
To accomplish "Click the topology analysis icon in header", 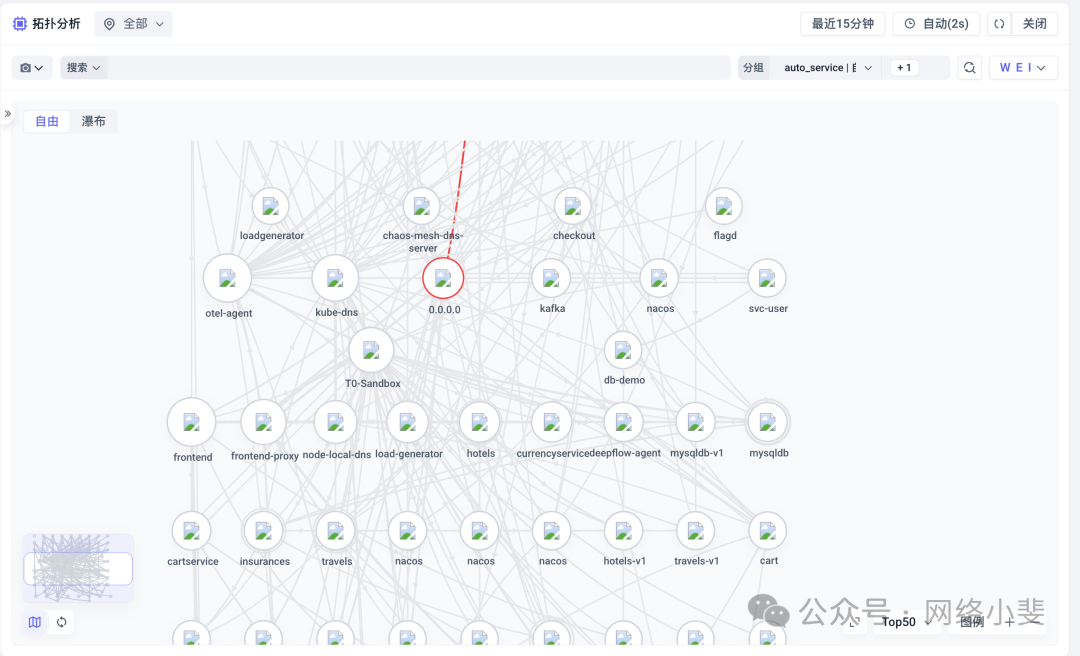I will tap(20, 24).
